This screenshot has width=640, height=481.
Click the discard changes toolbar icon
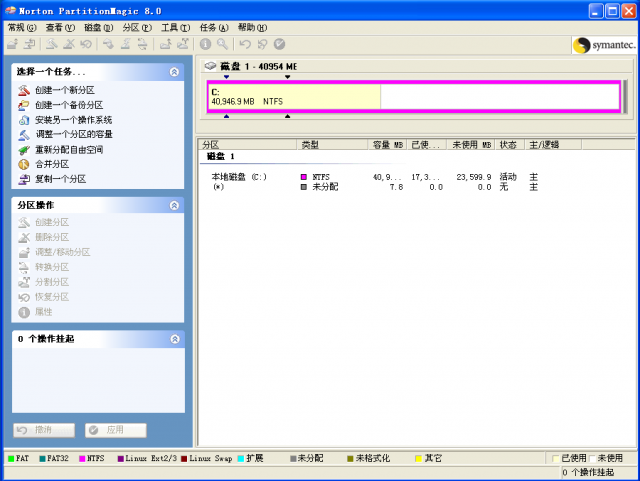click(262, 44)
